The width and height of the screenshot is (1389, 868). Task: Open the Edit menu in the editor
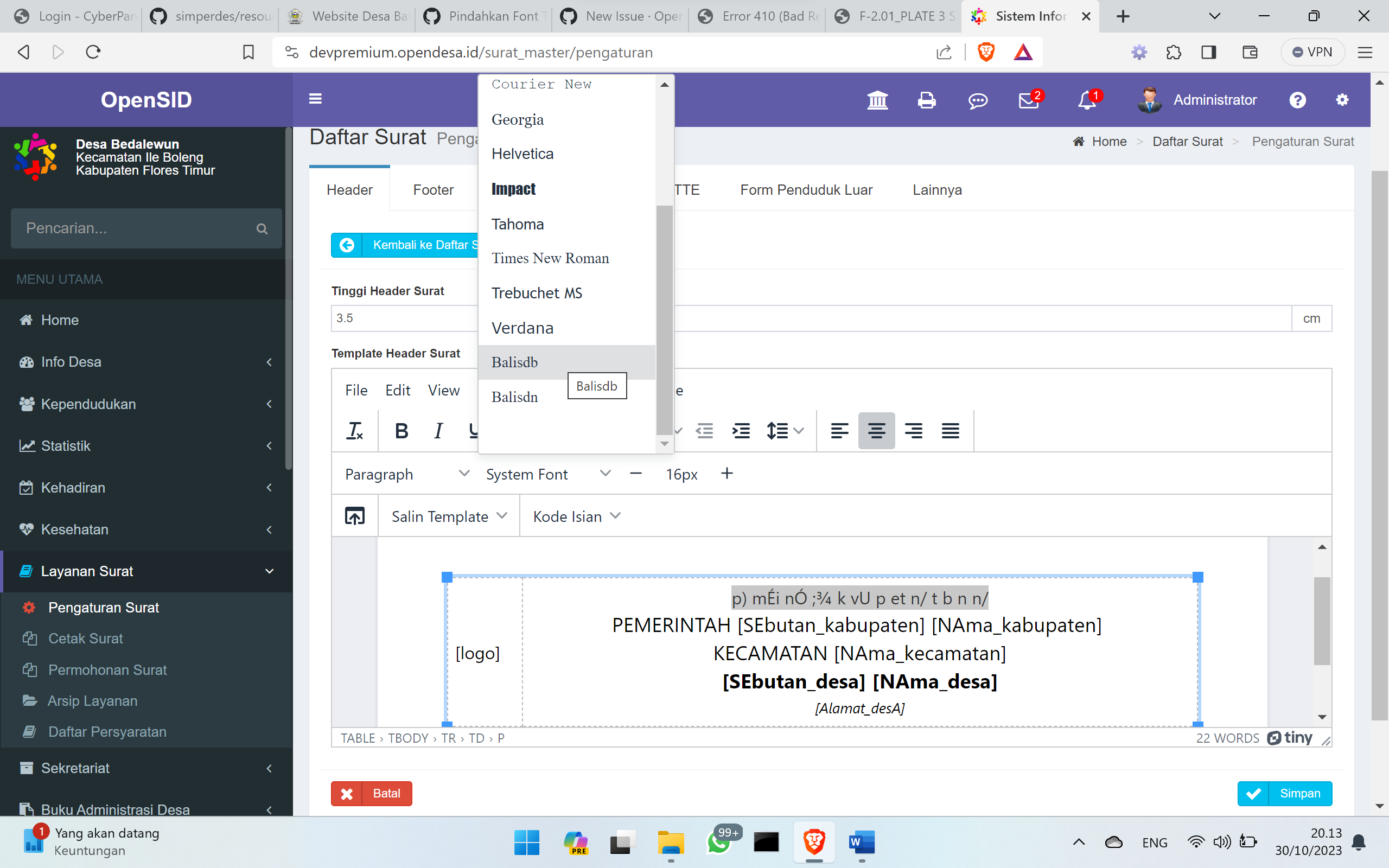tap(398, 390)
